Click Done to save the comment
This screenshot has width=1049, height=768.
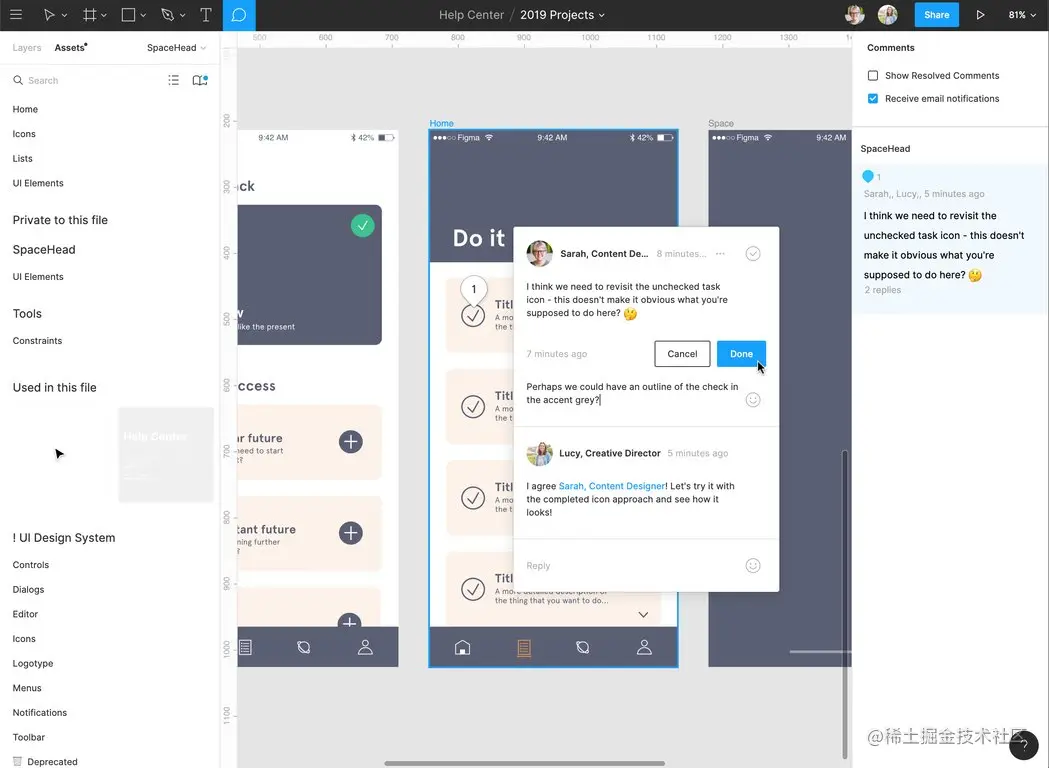(741, 354)
